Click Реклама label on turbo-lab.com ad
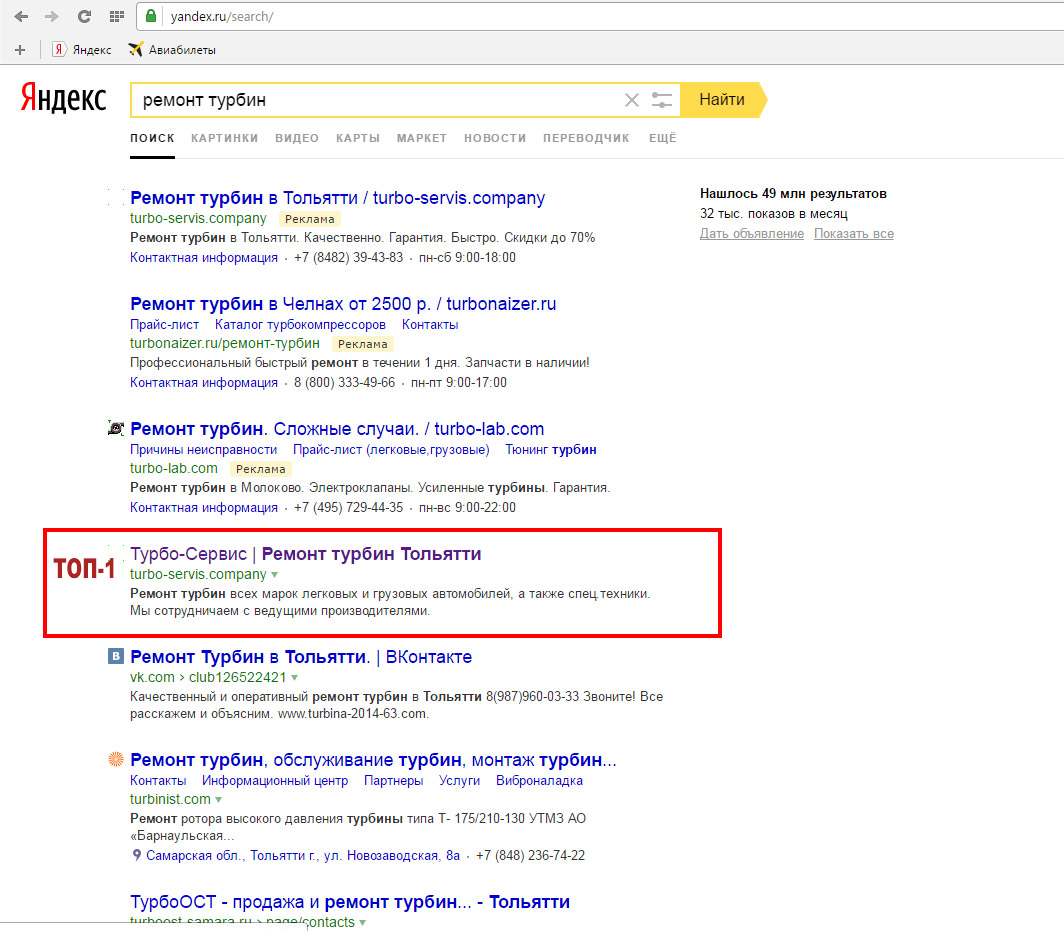Viewport: 1064px width, 931px height. point(261,469)
